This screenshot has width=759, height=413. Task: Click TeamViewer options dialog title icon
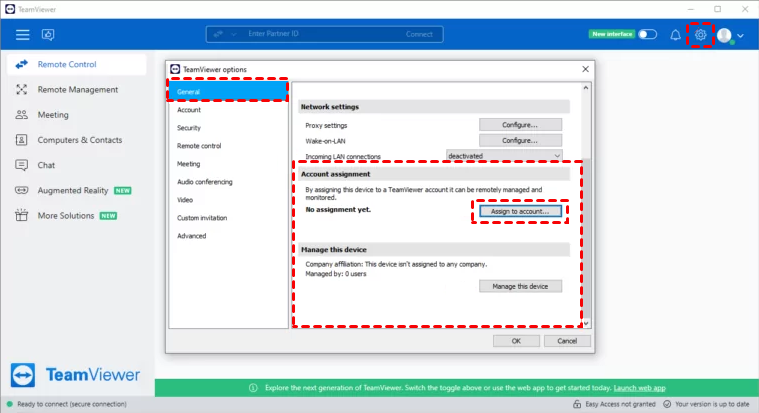coord(175,69)
